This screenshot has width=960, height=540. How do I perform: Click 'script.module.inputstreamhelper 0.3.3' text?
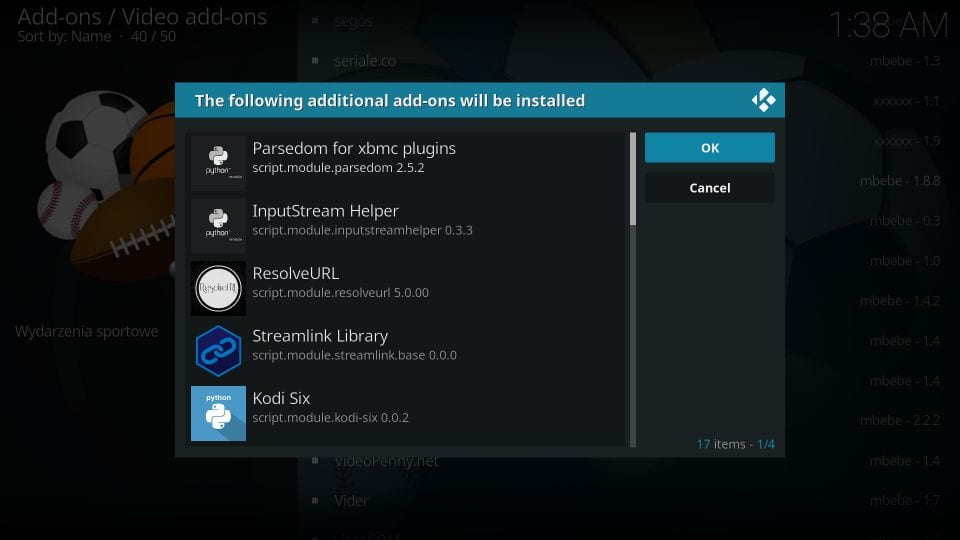(x=362, y=230)
